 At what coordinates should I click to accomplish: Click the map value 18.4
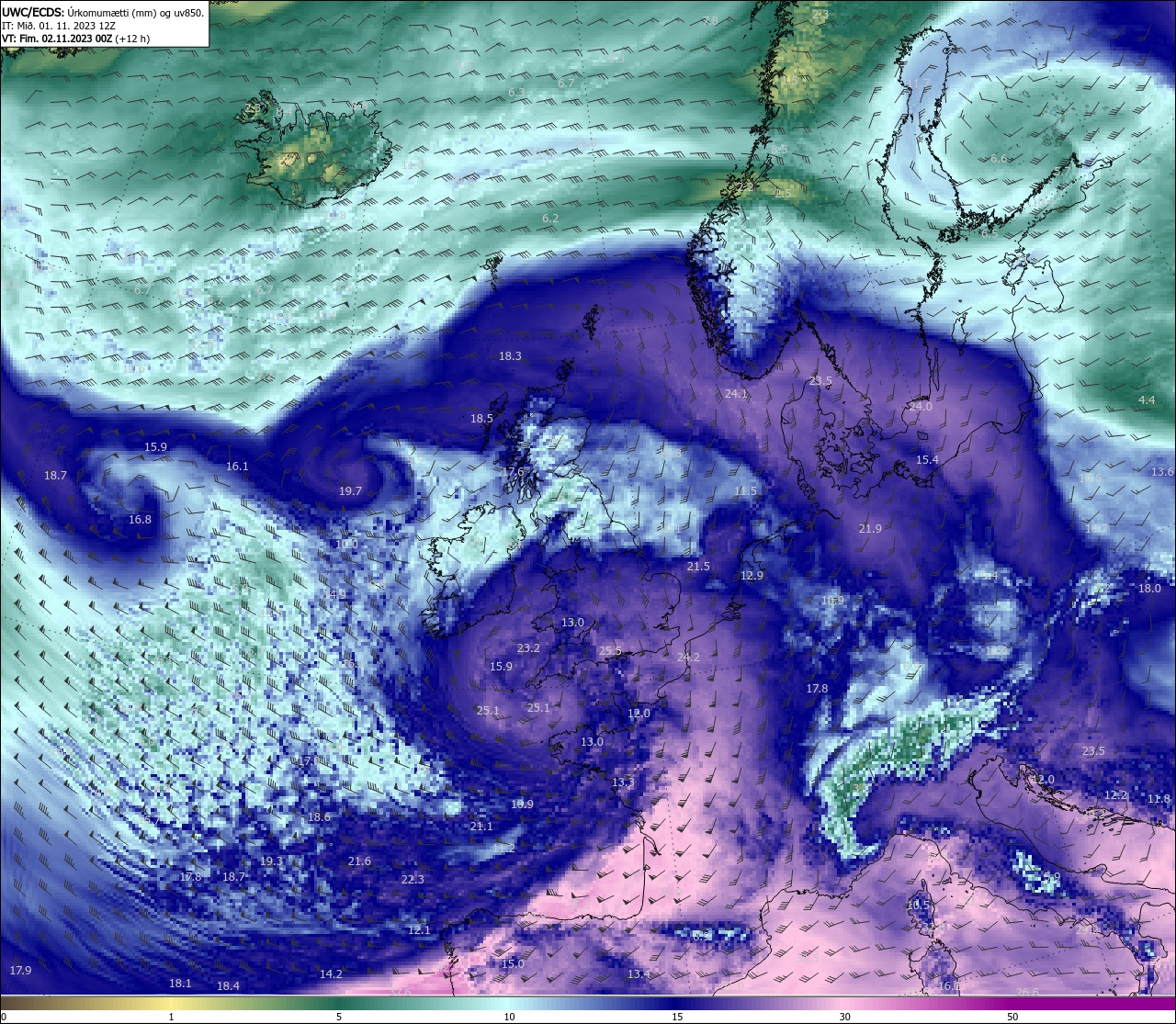[228, 986]
